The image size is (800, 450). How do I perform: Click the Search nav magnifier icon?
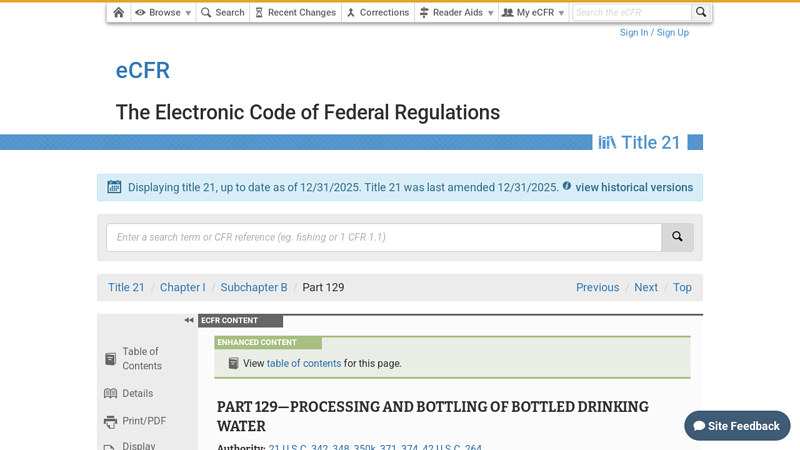(x=206, y=12)
